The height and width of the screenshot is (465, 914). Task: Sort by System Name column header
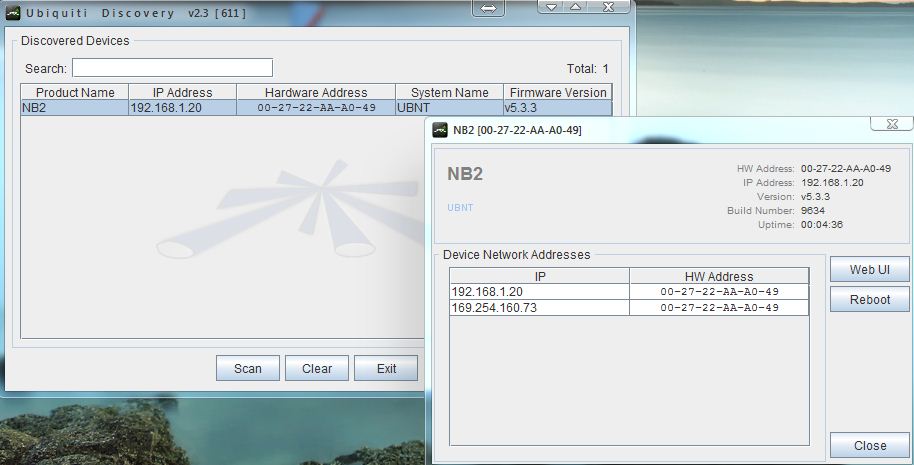point(449,92)
